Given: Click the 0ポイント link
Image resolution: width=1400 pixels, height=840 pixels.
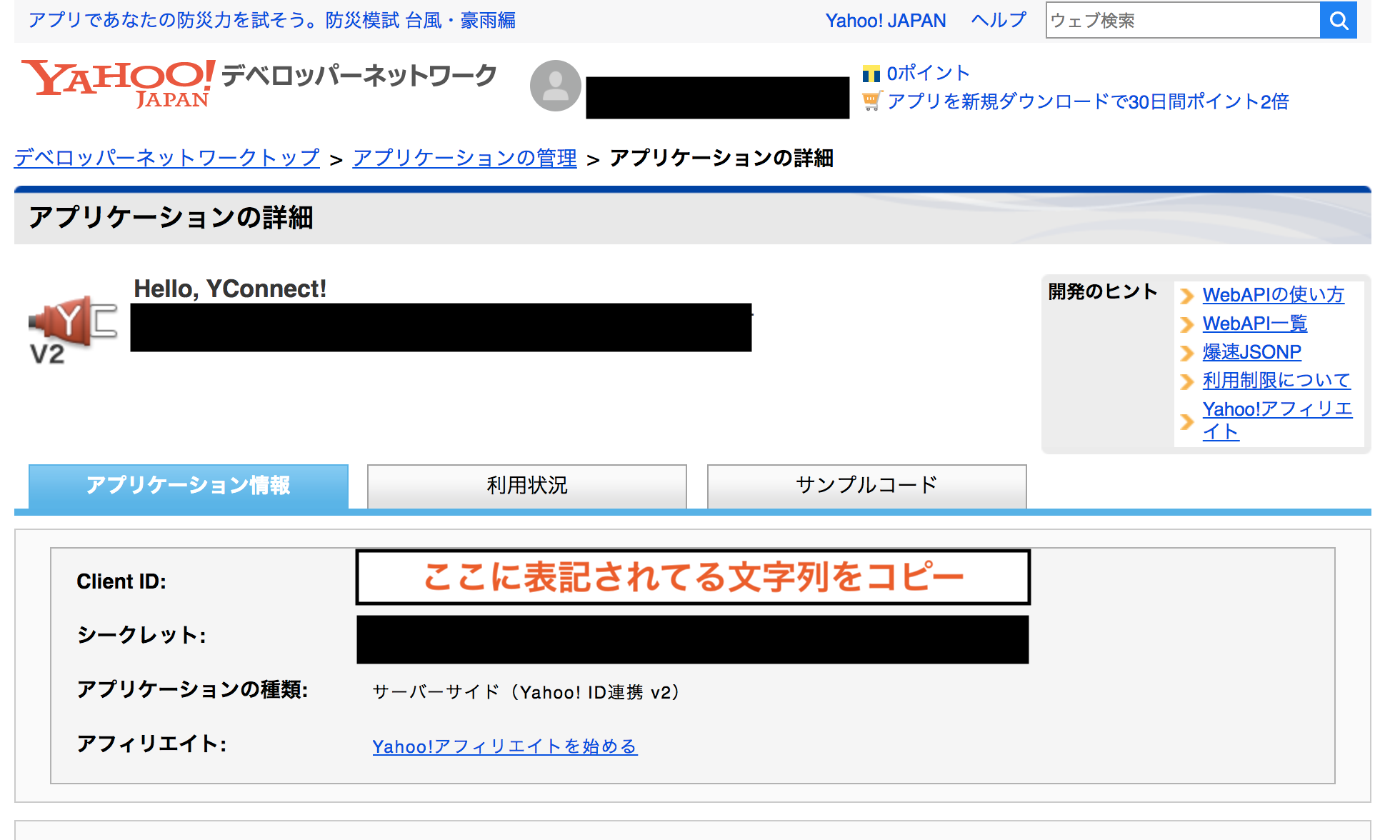Looking at the screenshot, I should coord(928,73).
